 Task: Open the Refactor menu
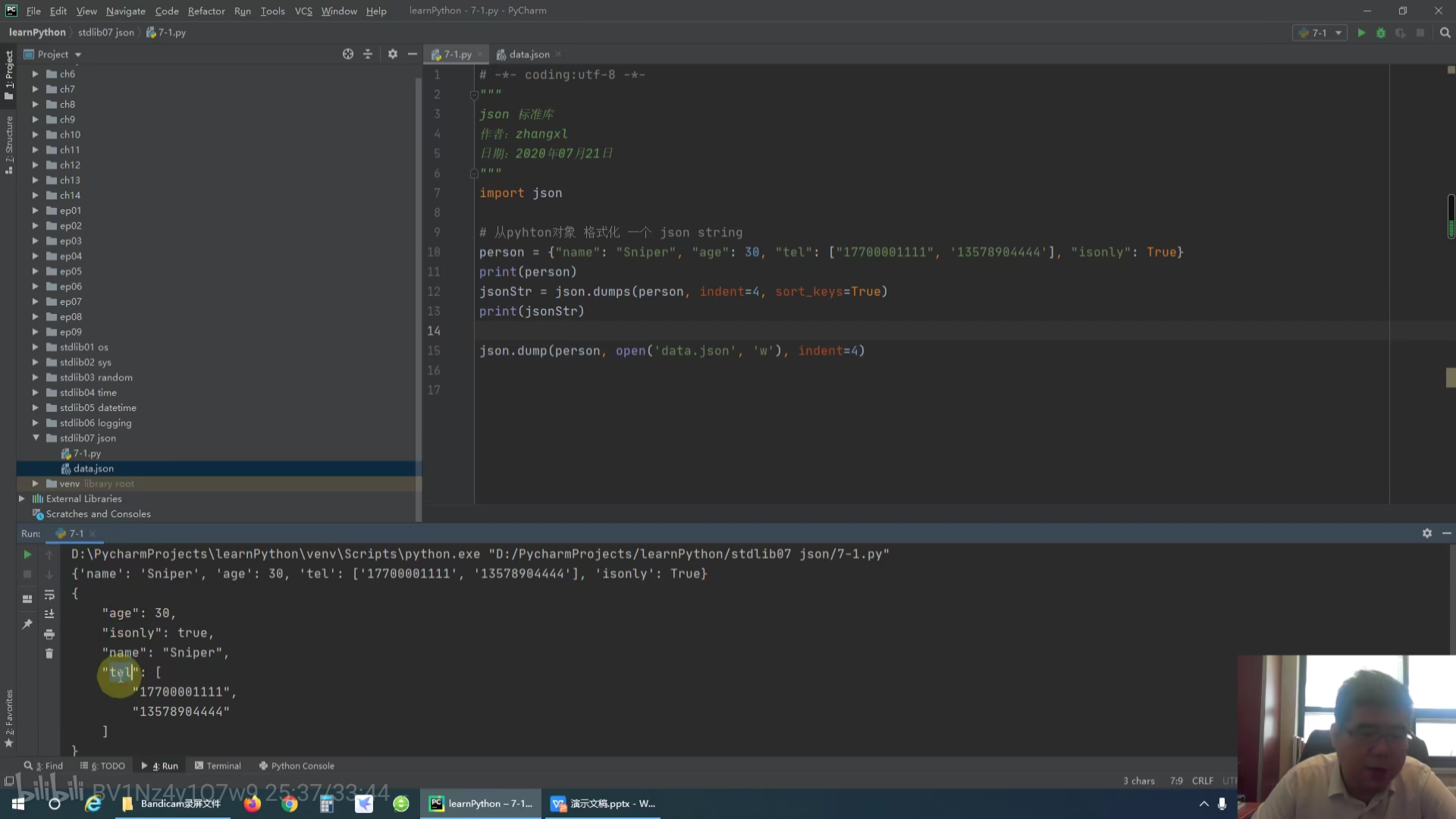pos(206,11)
